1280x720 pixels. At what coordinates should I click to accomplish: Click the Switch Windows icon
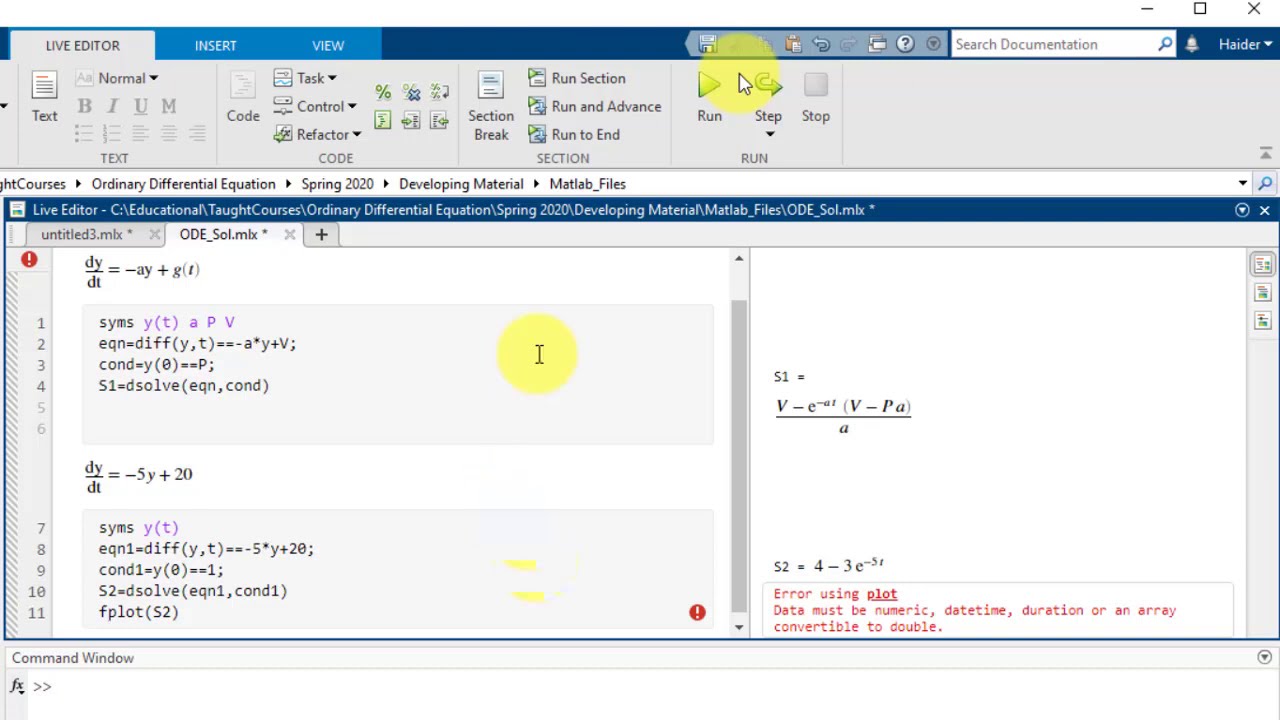click(x=877, y=44)
